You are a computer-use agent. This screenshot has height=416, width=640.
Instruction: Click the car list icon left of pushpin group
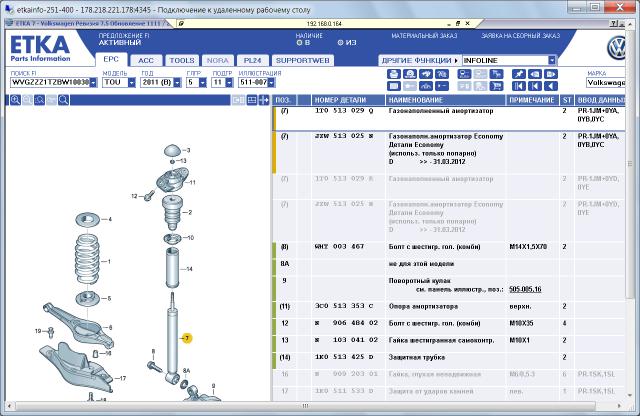(x=464, y=74)
